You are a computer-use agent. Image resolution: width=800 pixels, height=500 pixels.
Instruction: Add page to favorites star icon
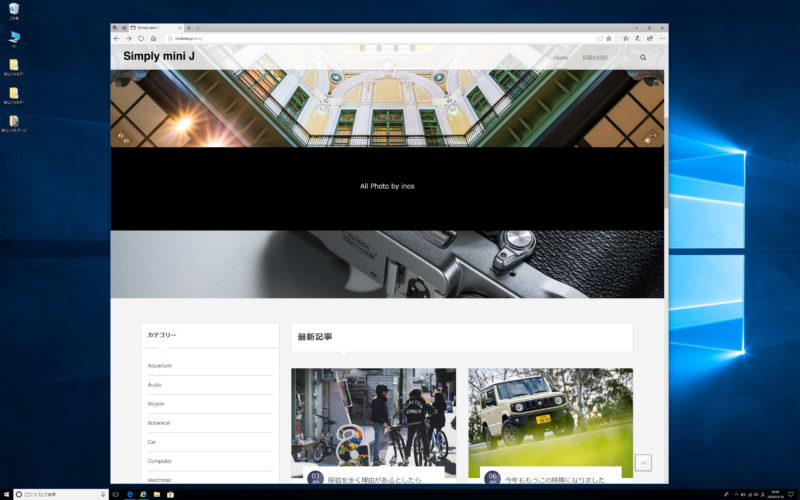pyautogui.click(x=608, y=38)
